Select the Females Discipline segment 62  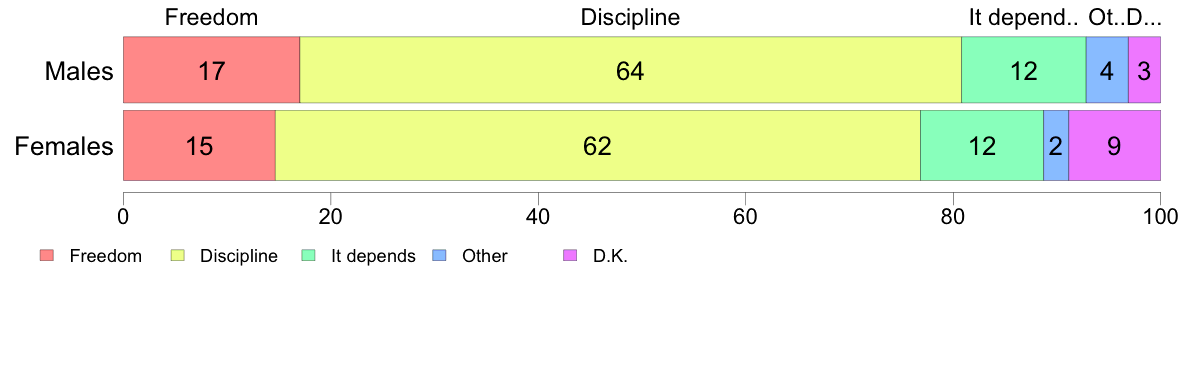point(598,146)
